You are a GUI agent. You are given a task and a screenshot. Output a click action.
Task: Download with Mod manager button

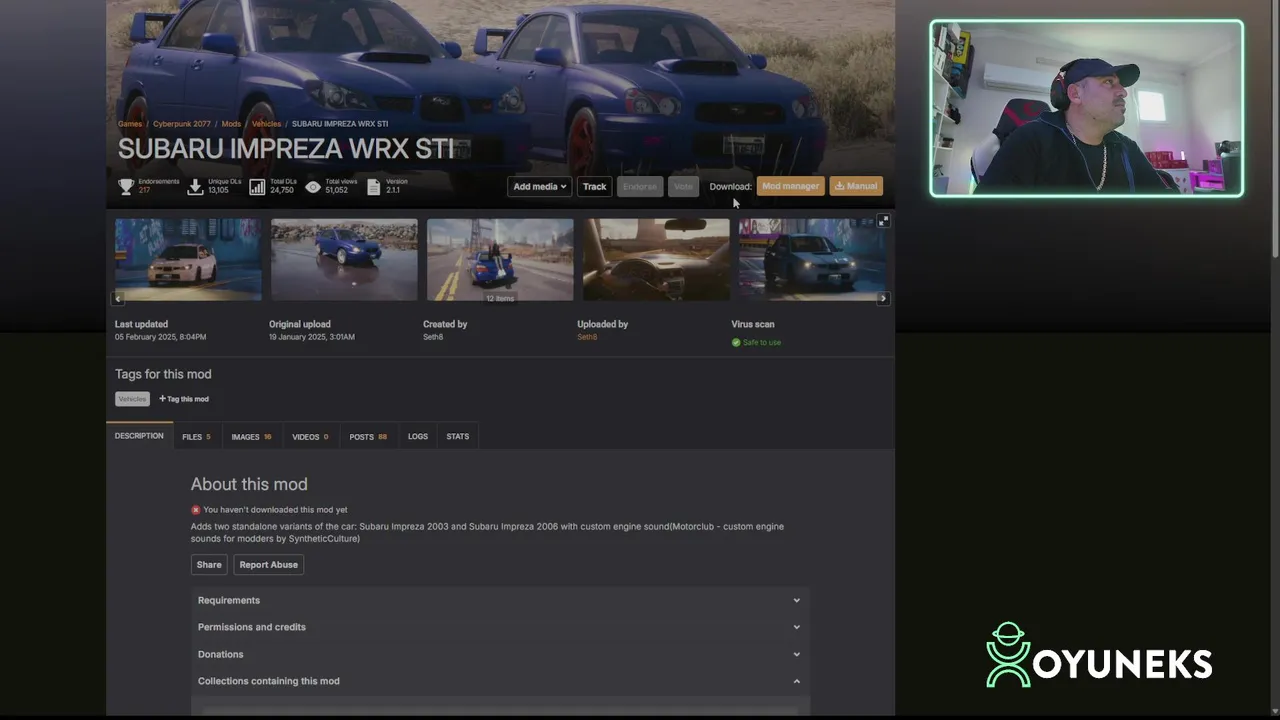tap(791, 186)
